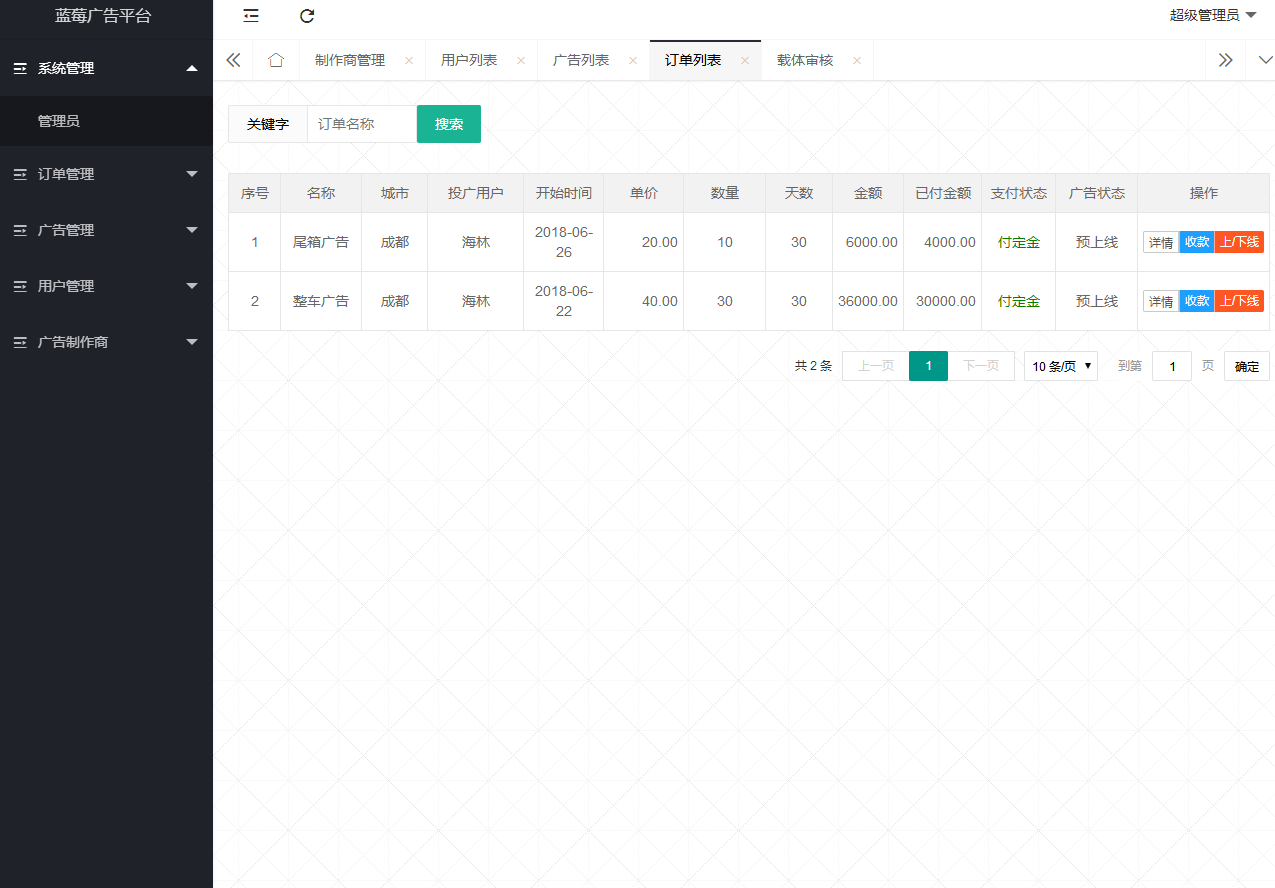Select 管理员 in the sidebar

59,121
